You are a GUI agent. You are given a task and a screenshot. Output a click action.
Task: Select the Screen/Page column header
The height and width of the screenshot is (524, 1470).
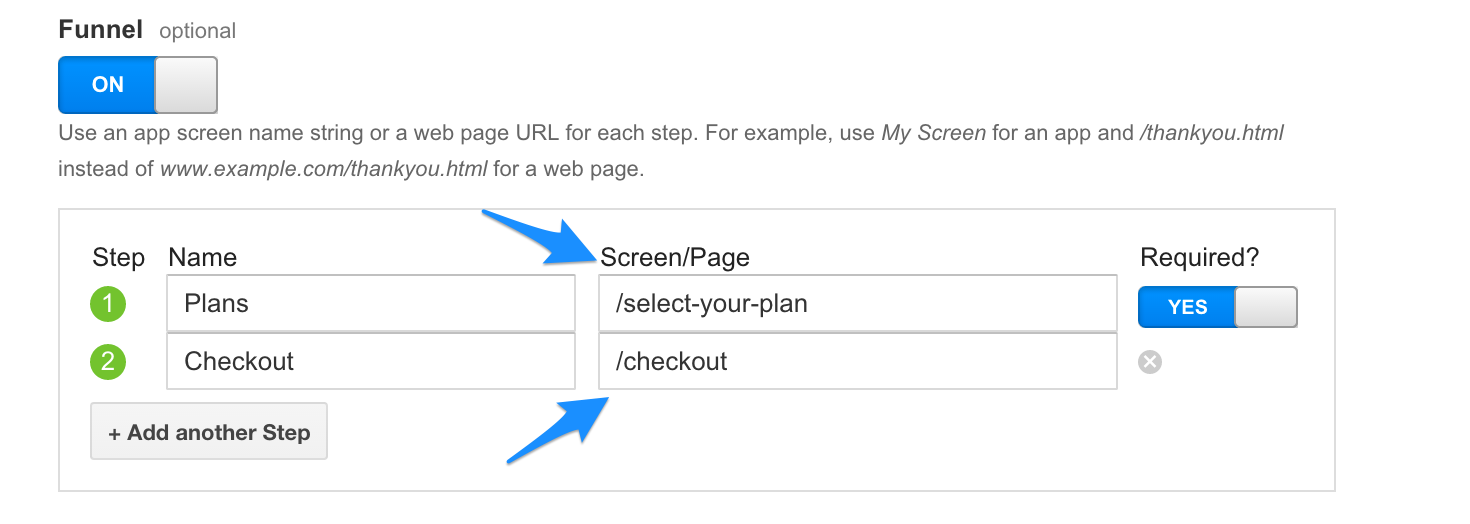675,258
